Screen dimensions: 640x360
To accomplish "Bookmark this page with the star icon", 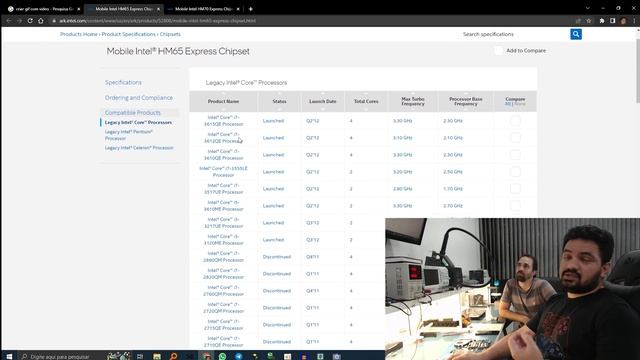I will (x=589, y=20).
